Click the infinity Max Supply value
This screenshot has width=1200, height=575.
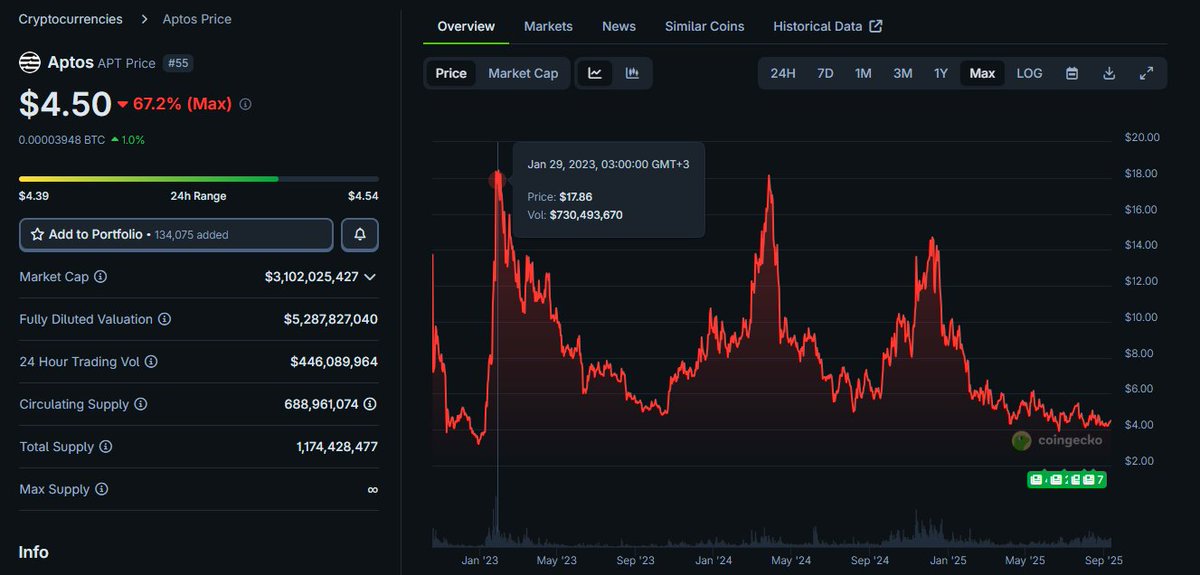[372, 490]
